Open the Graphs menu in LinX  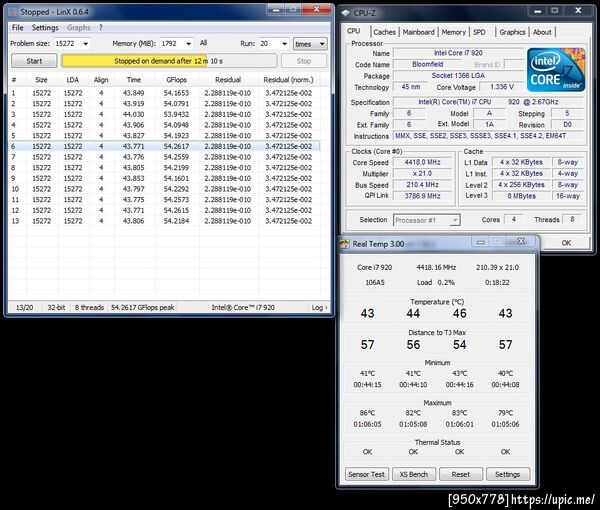tap(79, 28)
